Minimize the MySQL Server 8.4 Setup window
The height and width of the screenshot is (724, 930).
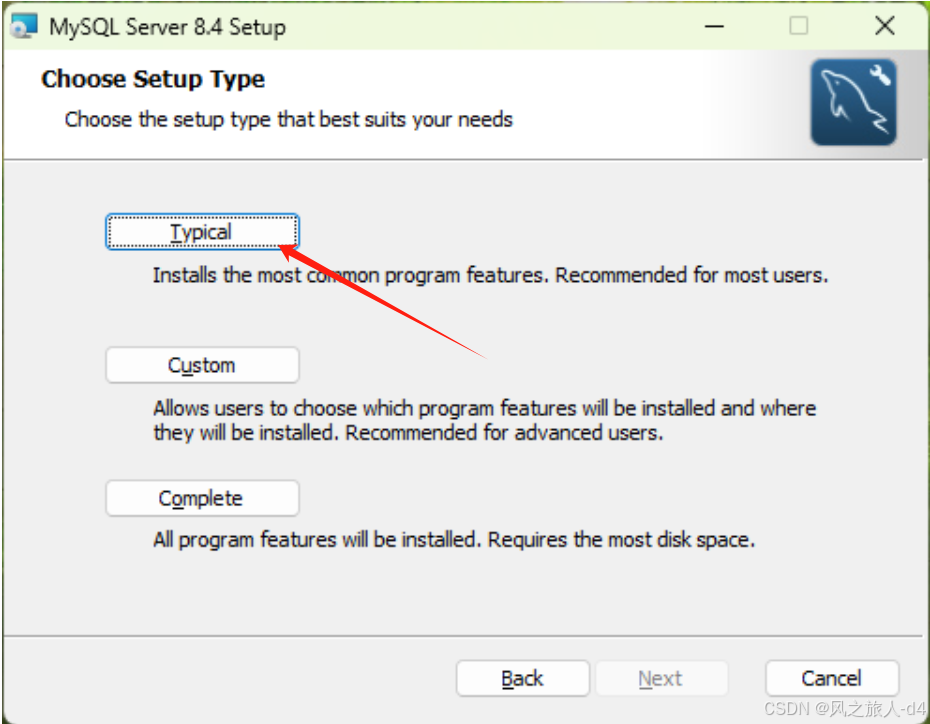(714, 26)
